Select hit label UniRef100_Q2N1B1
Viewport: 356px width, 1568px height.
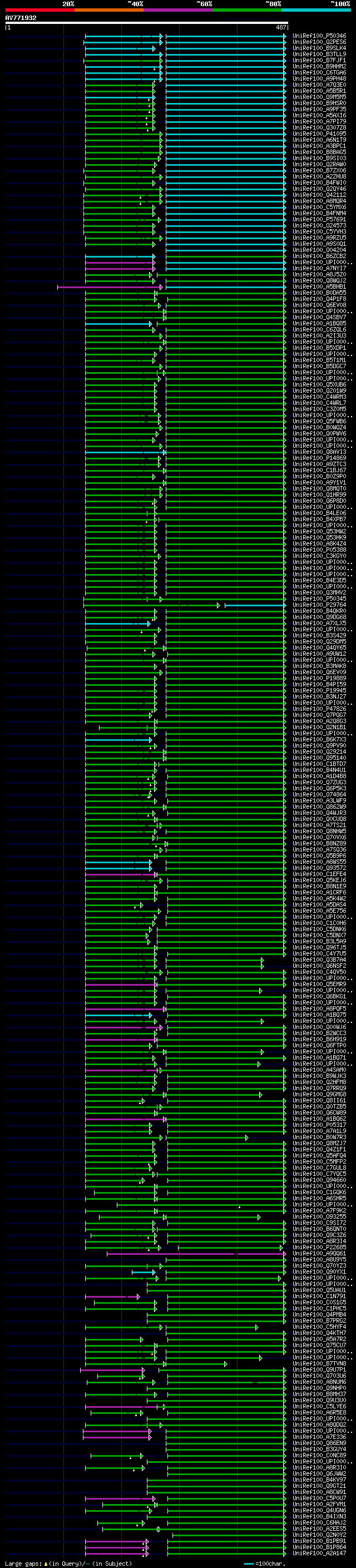click(319, 727)
